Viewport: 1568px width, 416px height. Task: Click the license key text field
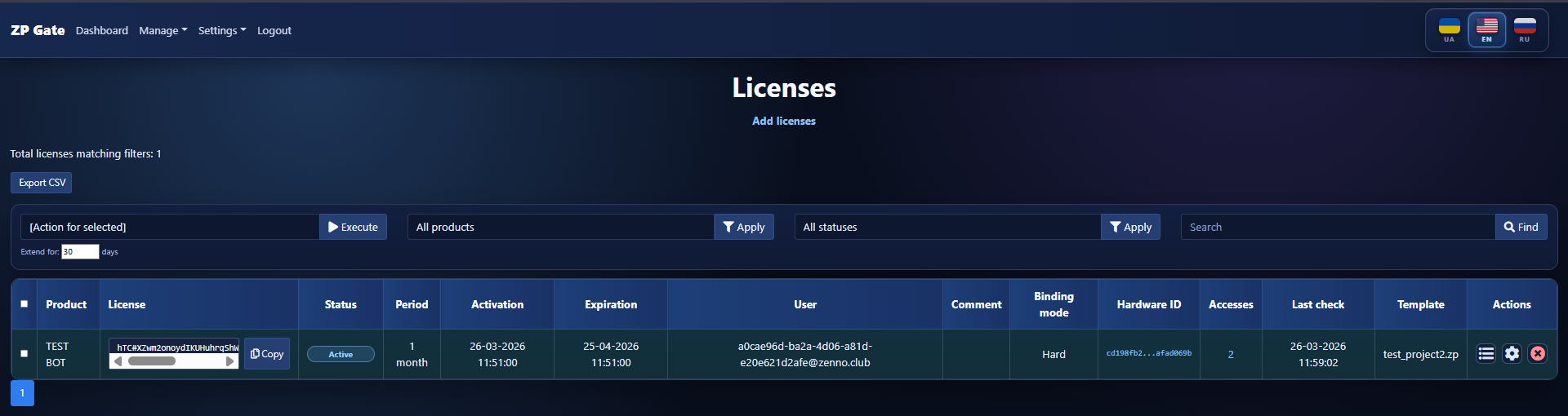pos(174,347)
